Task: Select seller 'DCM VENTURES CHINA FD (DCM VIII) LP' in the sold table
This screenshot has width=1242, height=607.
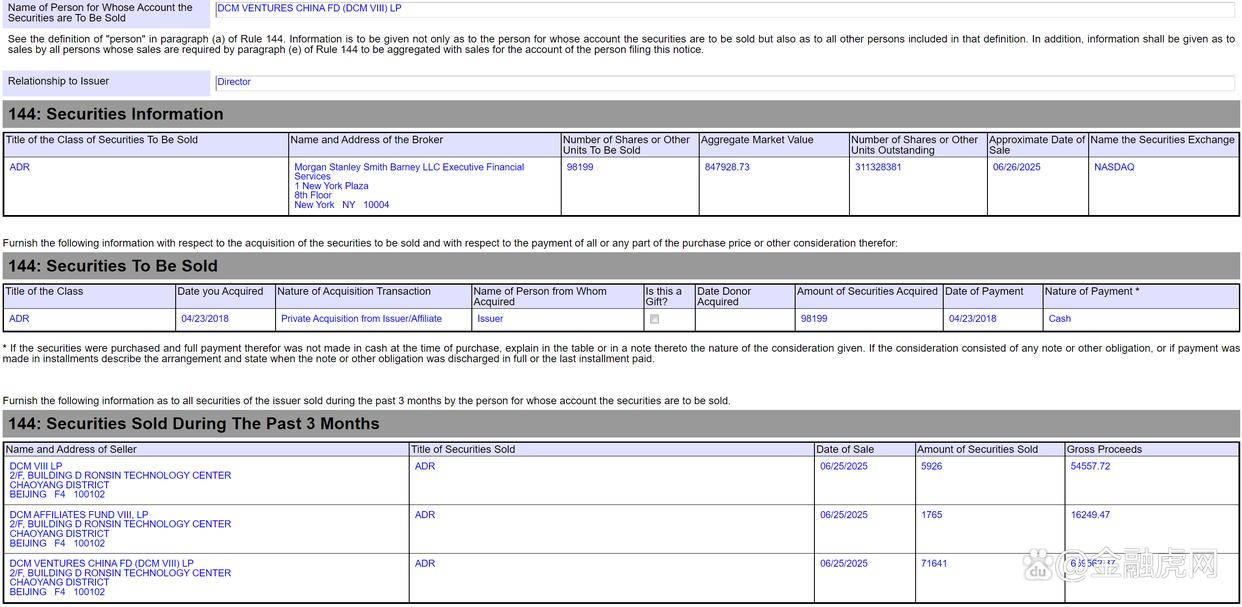Action: (x=102, y=563)
